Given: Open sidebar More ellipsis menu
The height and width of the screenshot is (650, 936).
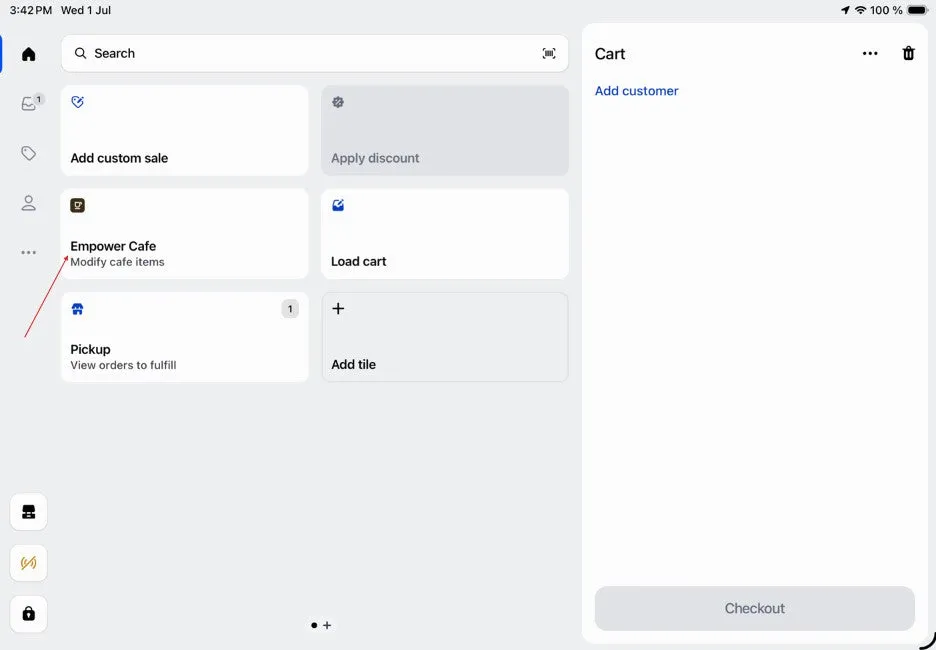Looking at the screenshot, I should pyautogui.click(x=29, y=252).
